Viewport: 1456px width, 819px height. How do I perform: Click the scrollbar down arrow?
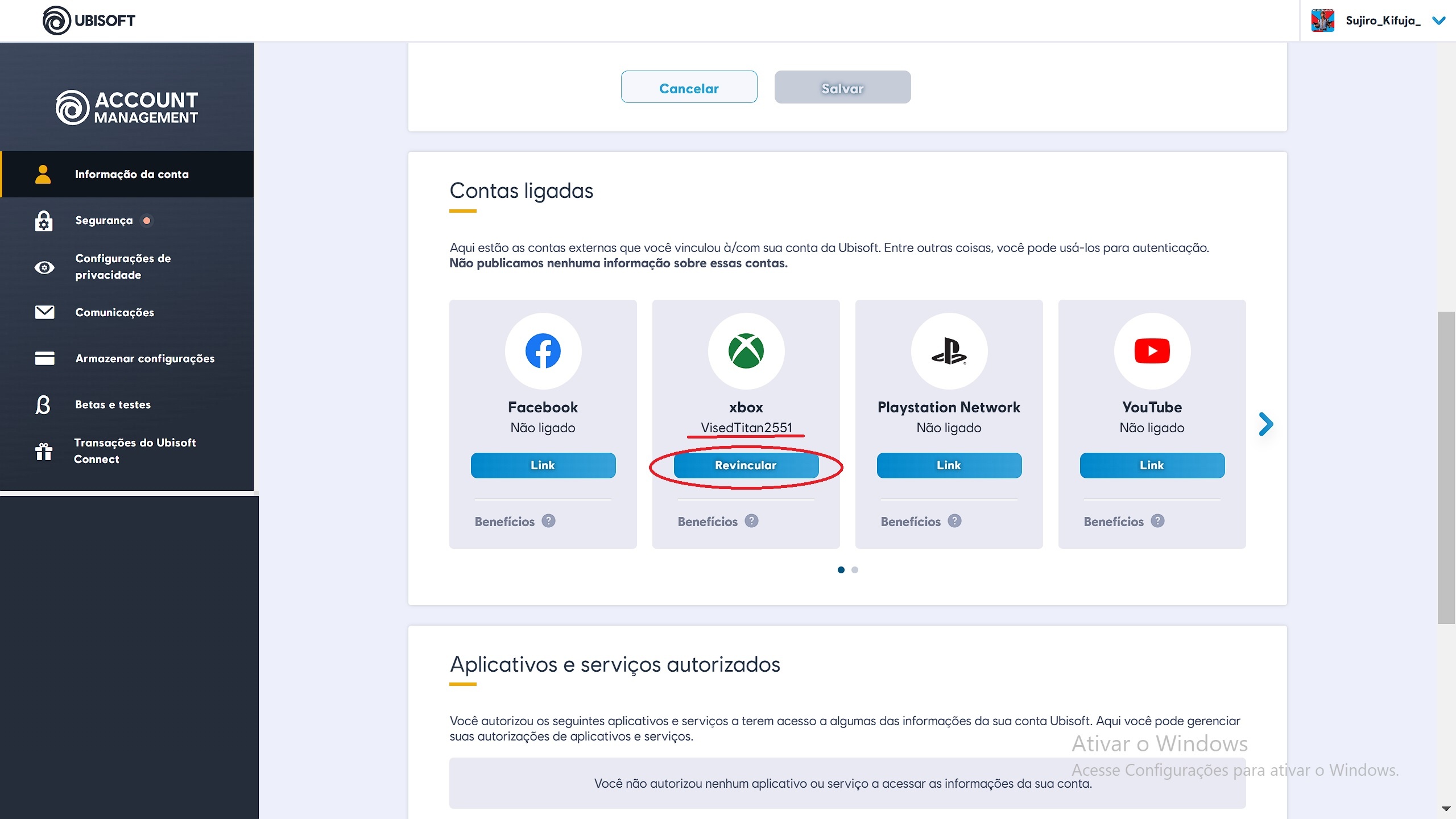1446,808
